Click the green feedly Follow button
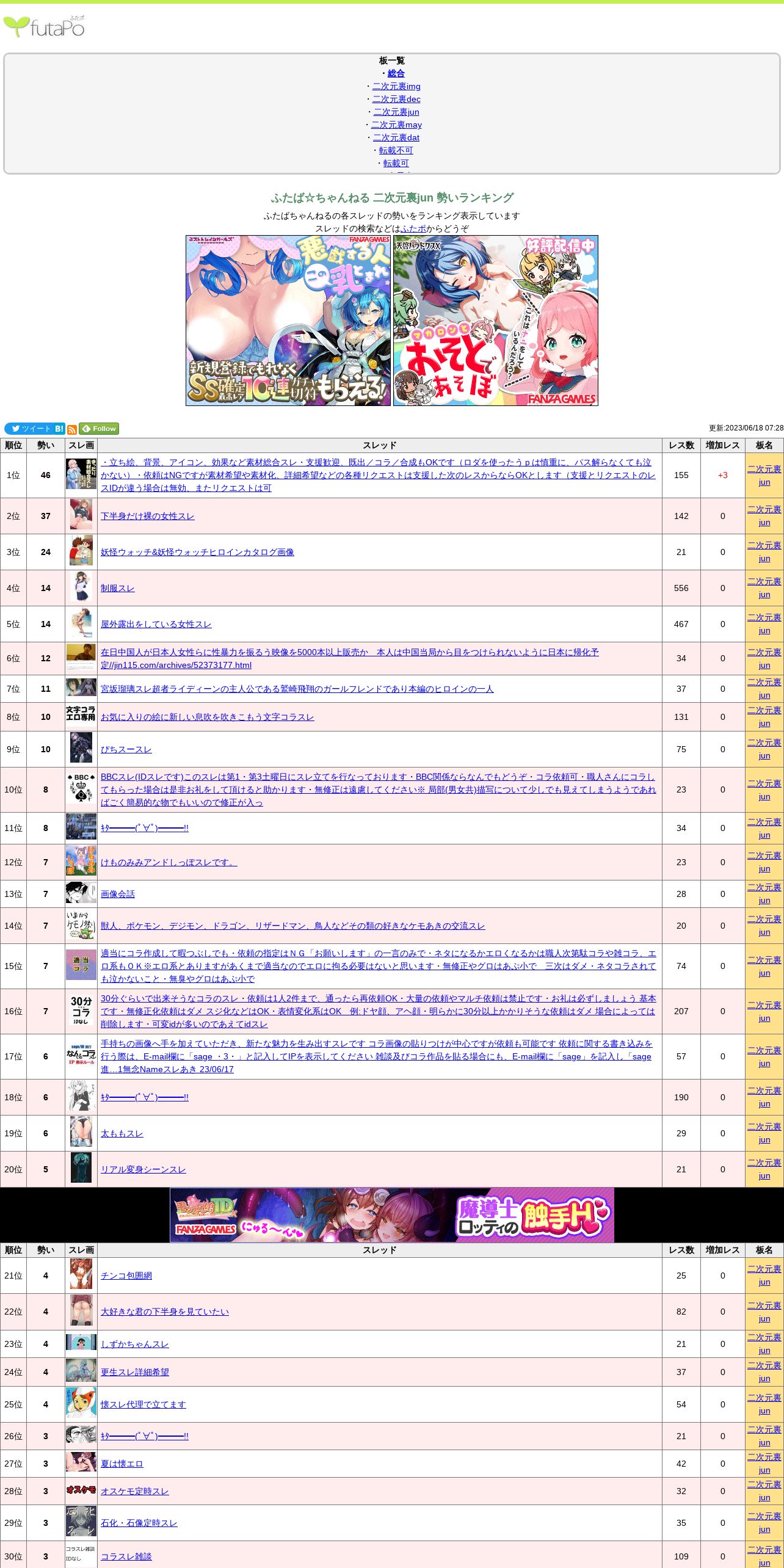This screenshot has height=1568, width=784. pyautogui.click(x=99, y=429)
